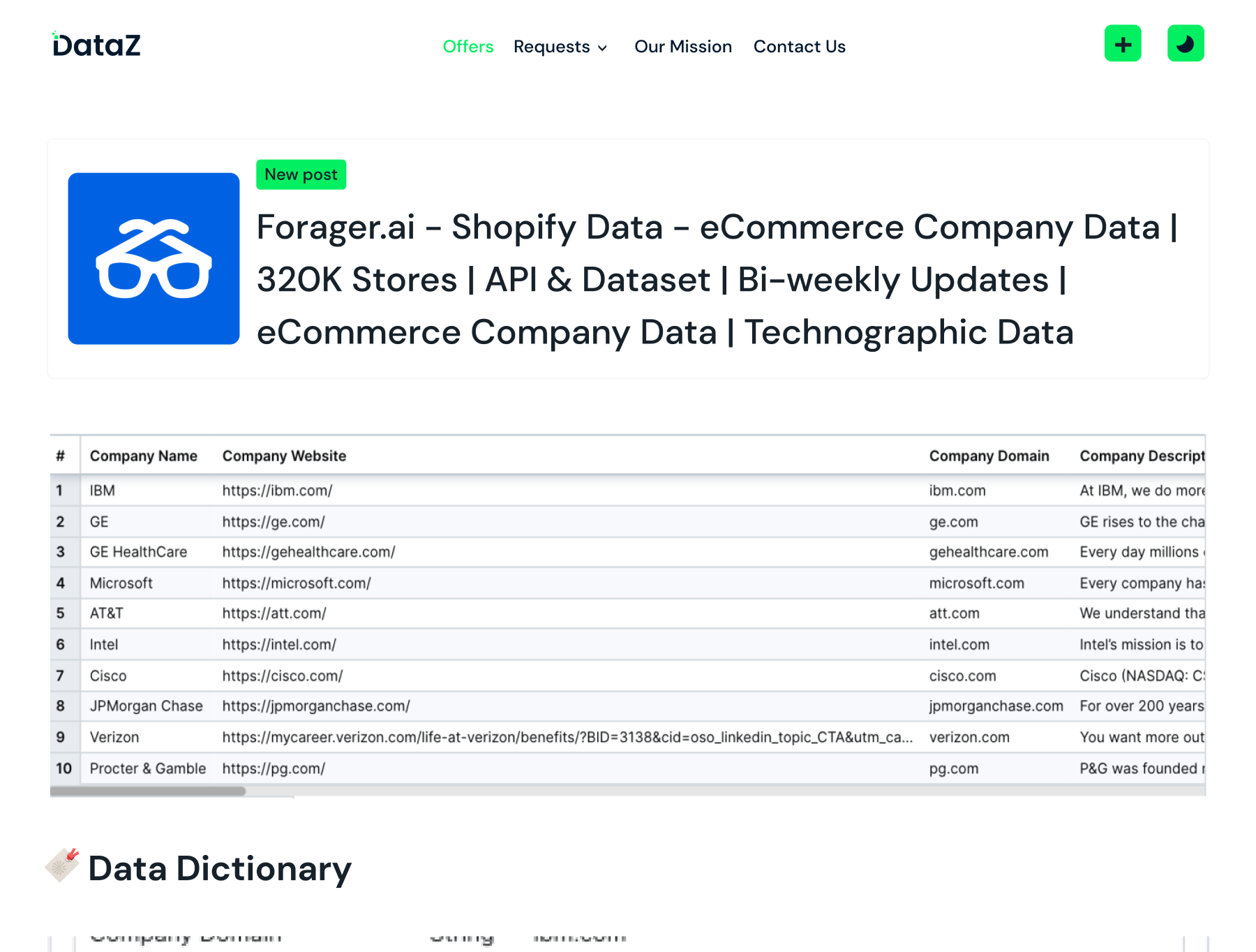The height and width of the screenshot is (952, 1256).
Task: Click the AT&T company name cell
Action: point(107,613)
